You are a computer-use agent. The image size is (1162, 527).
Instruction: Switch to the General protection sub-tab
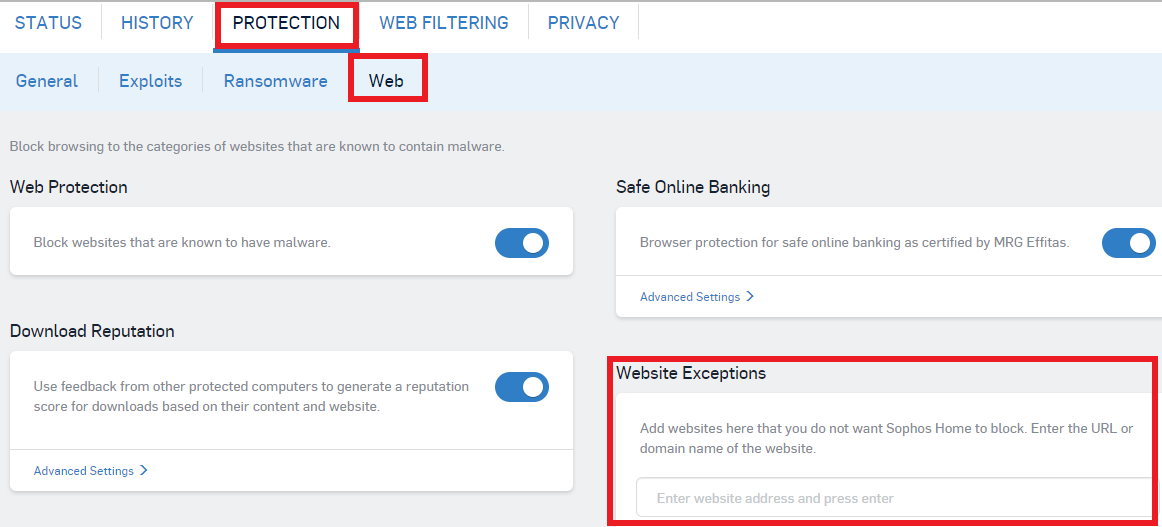47,81
